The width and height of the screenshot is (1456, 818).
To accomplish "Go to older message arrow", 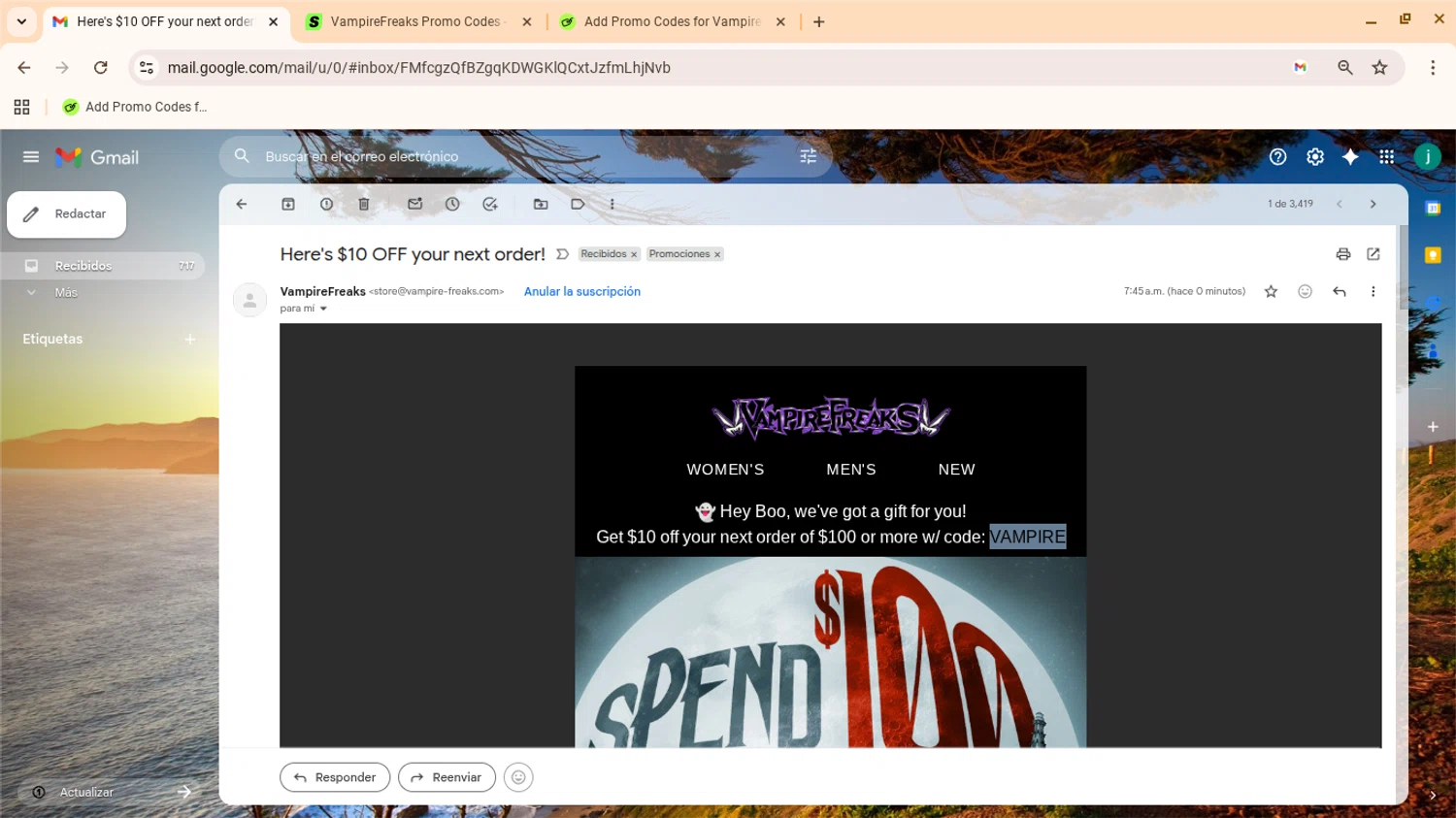I will pos(1373,204).
